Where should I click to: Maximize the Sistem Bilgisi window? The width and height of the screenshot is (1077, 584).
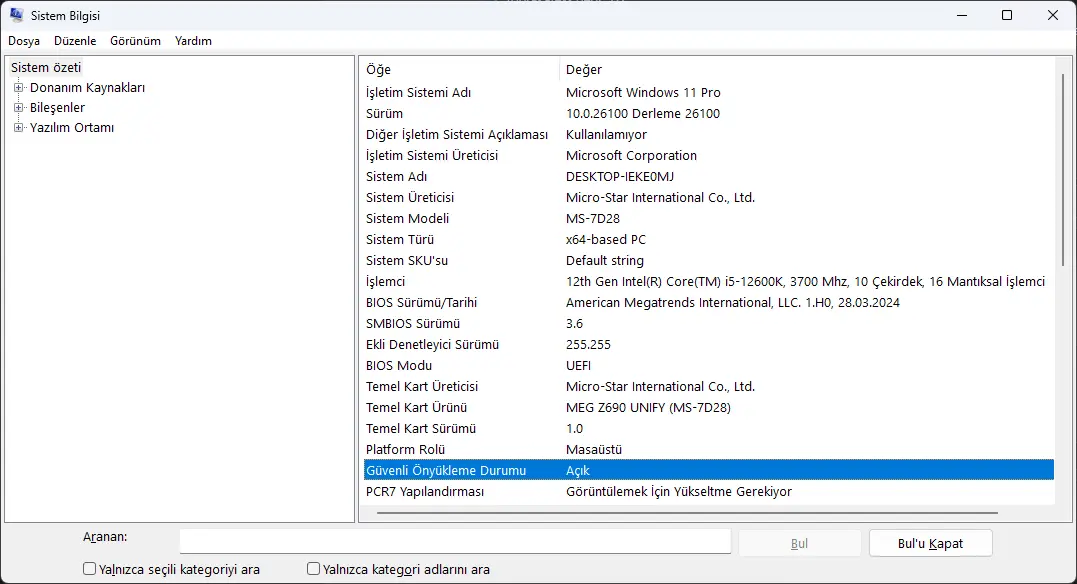click(1007, 15)
